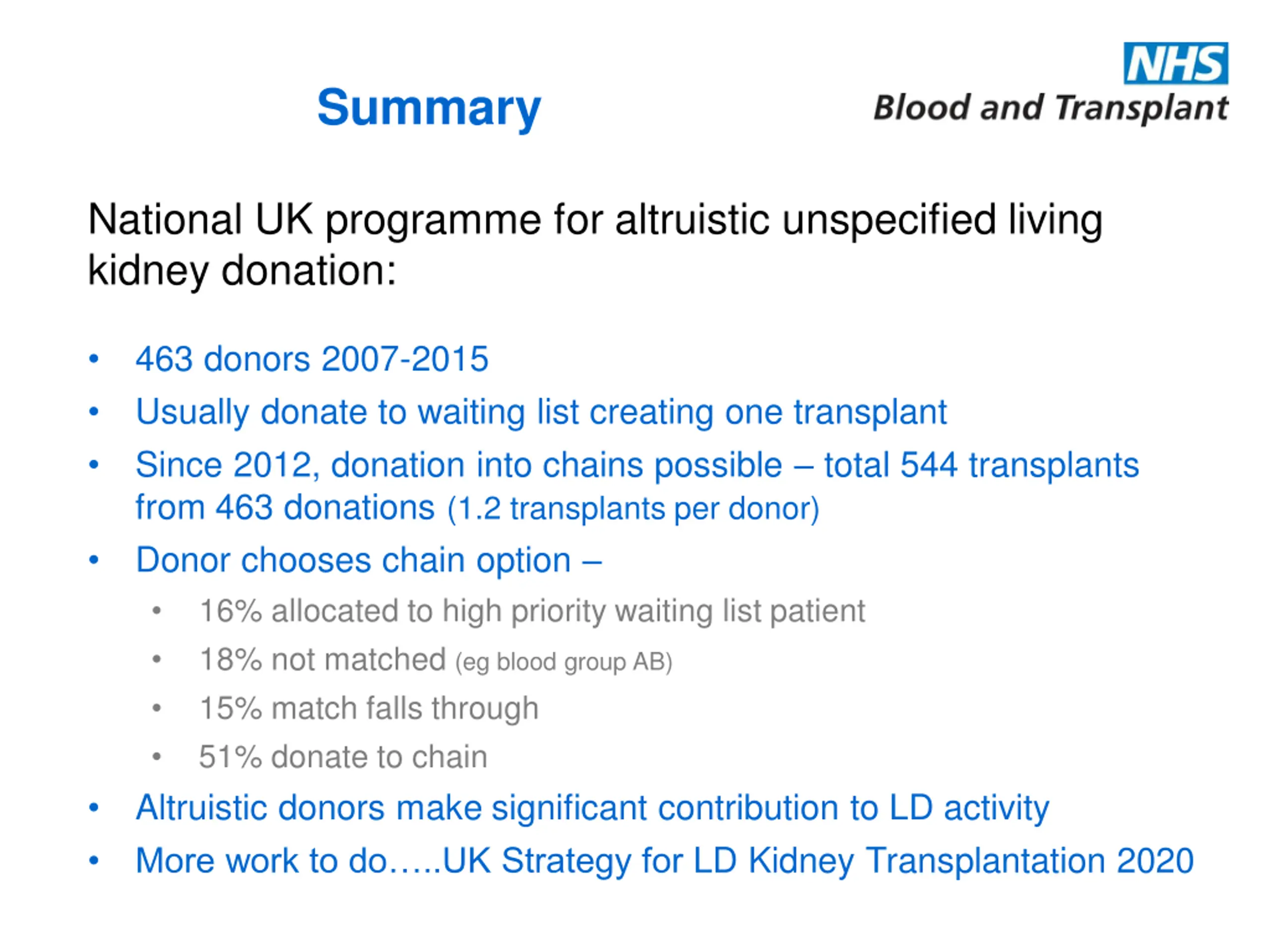The width and height of the screenshot is (1270, 952).
Task: Click the Since 2012 donation chains bullet
Action: [x=637, y=486]
